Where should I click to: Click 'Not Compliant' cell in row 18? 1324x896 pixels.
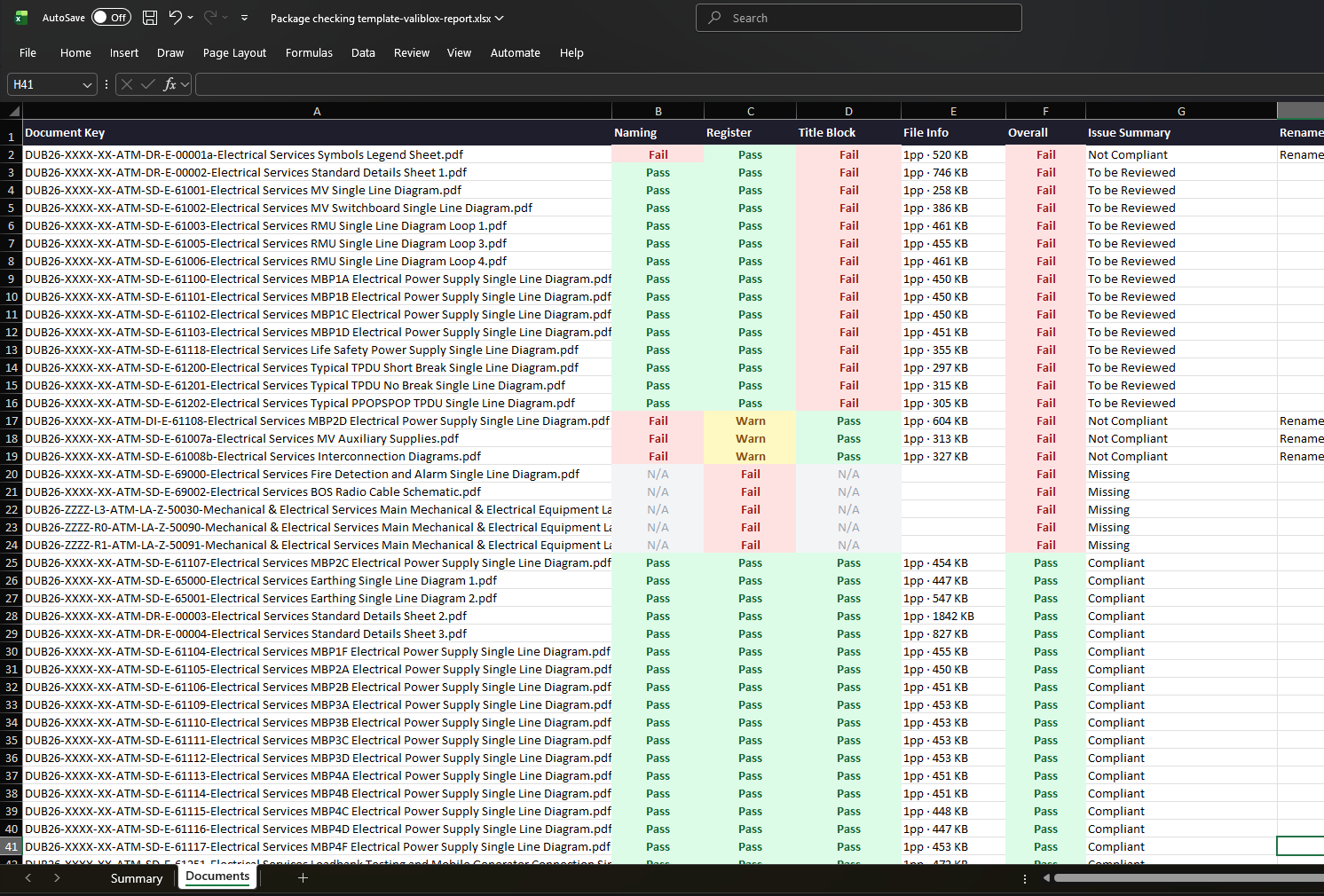(x=1181, y=439)
